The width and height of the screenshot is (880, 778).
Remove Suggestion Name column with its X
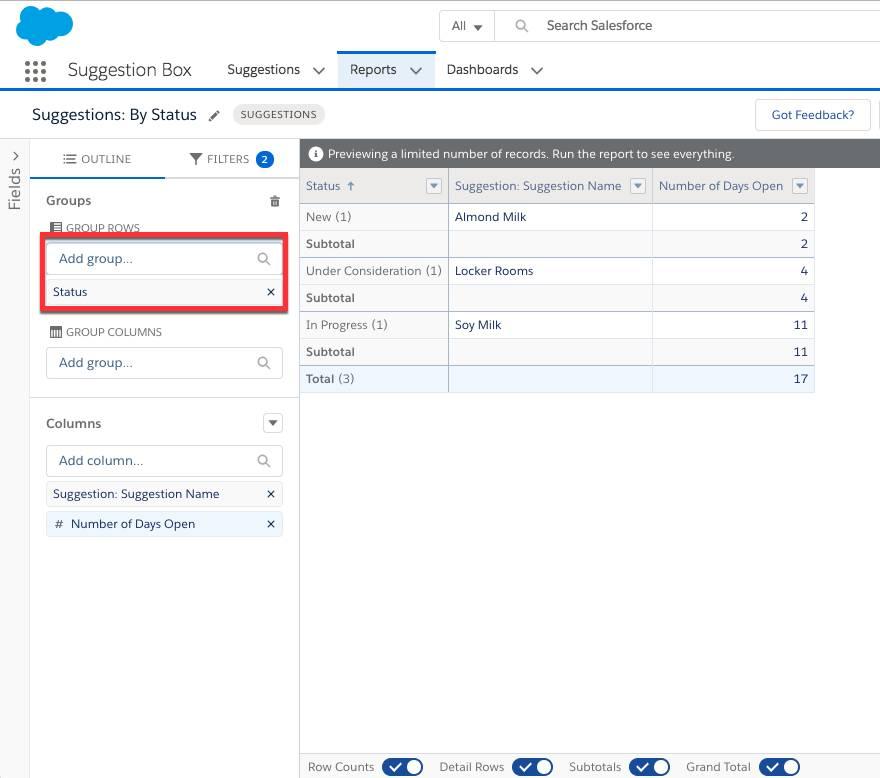pyautogui.click(x=271, y=494)
